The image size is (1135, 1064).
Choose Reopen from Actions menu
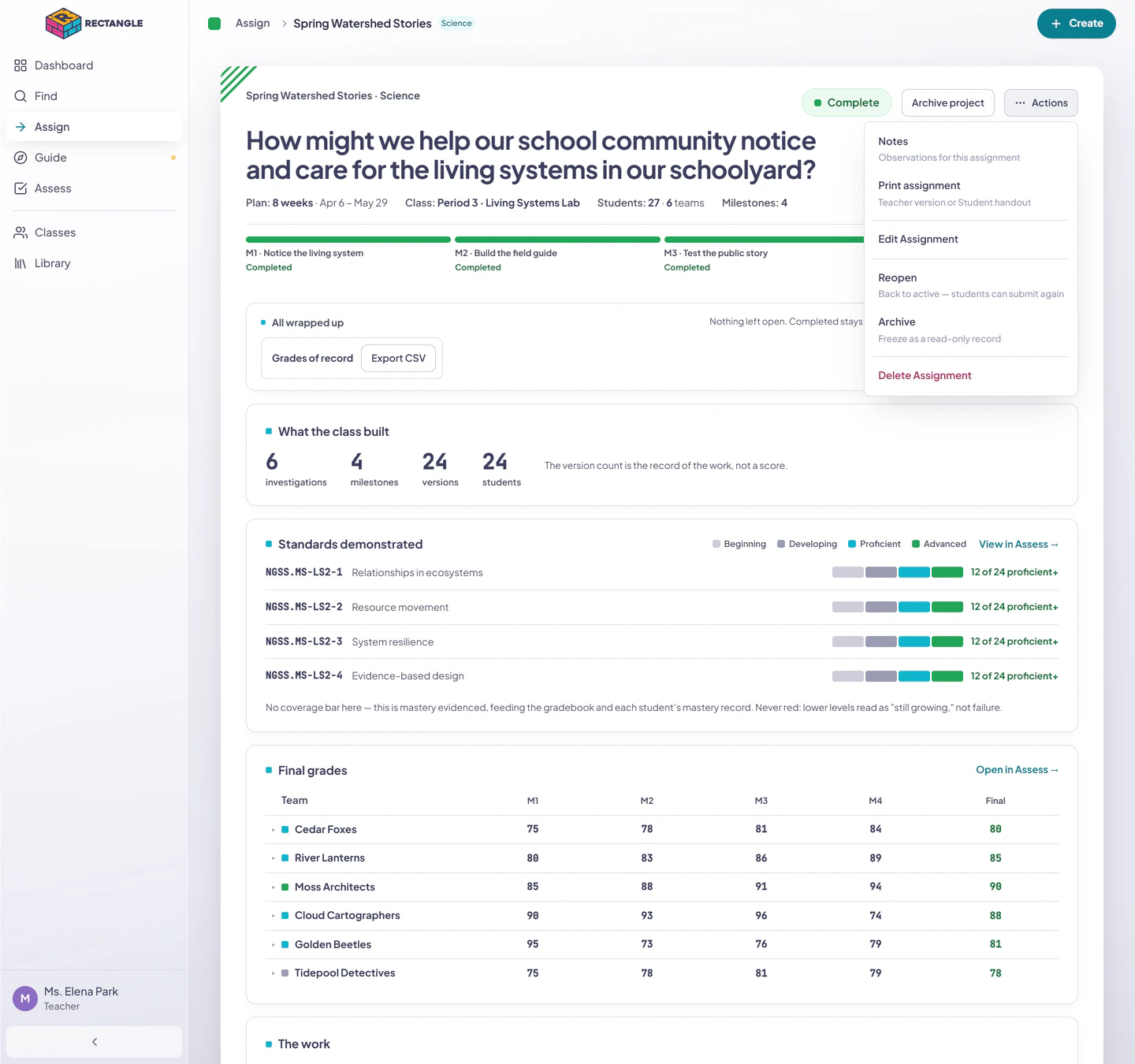coord(971,285)
